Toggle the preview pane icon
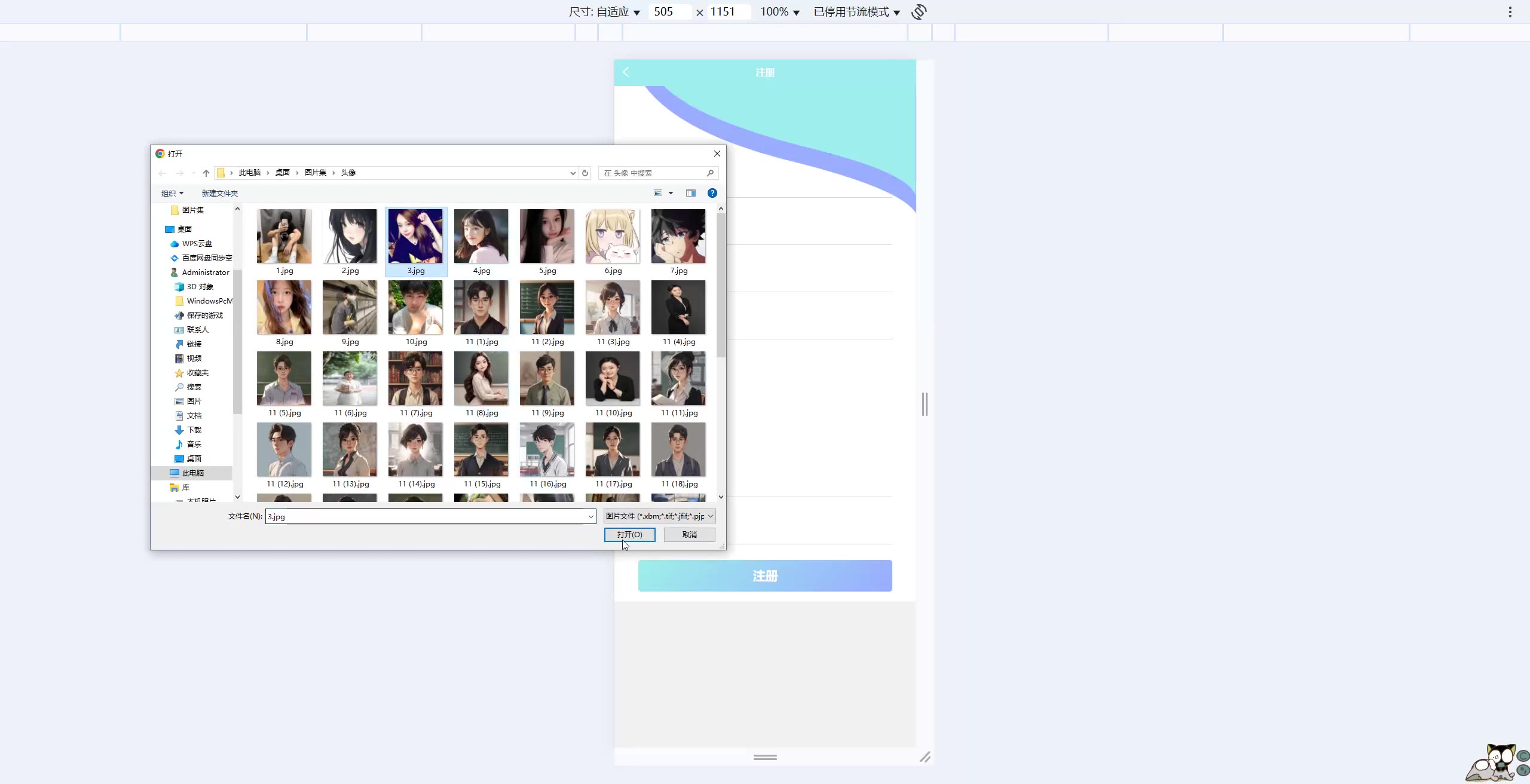The image size is (1530, 784). pos(690,193)
